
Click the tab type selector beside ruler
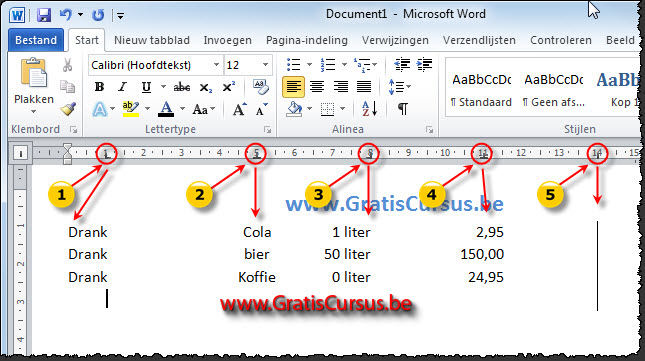coord(20,153)
